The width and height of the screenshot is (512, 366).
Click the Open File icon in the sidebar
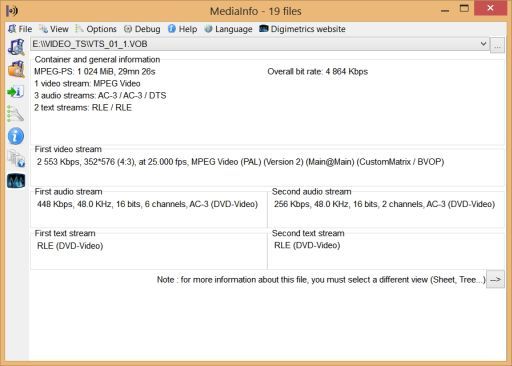(x=16, y=47)
